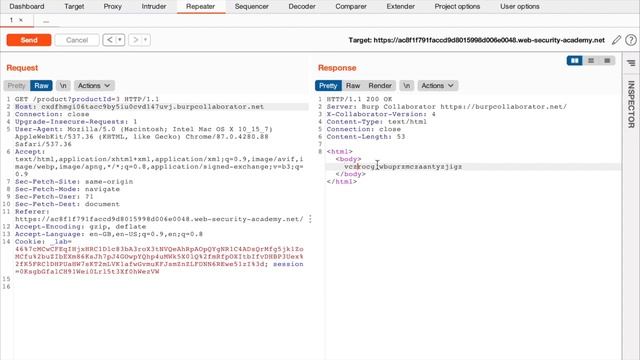Click the Accept-Language header line

click(x=109, y=234)
